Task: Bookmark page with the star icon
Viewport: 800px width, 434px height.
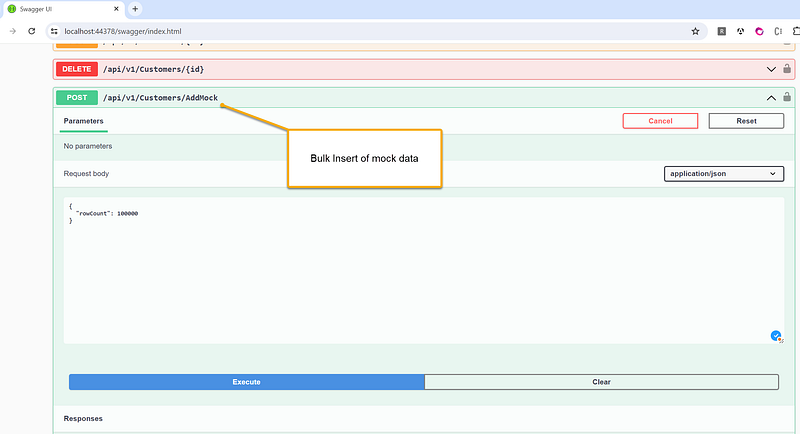Action: (x=695, y=31)
